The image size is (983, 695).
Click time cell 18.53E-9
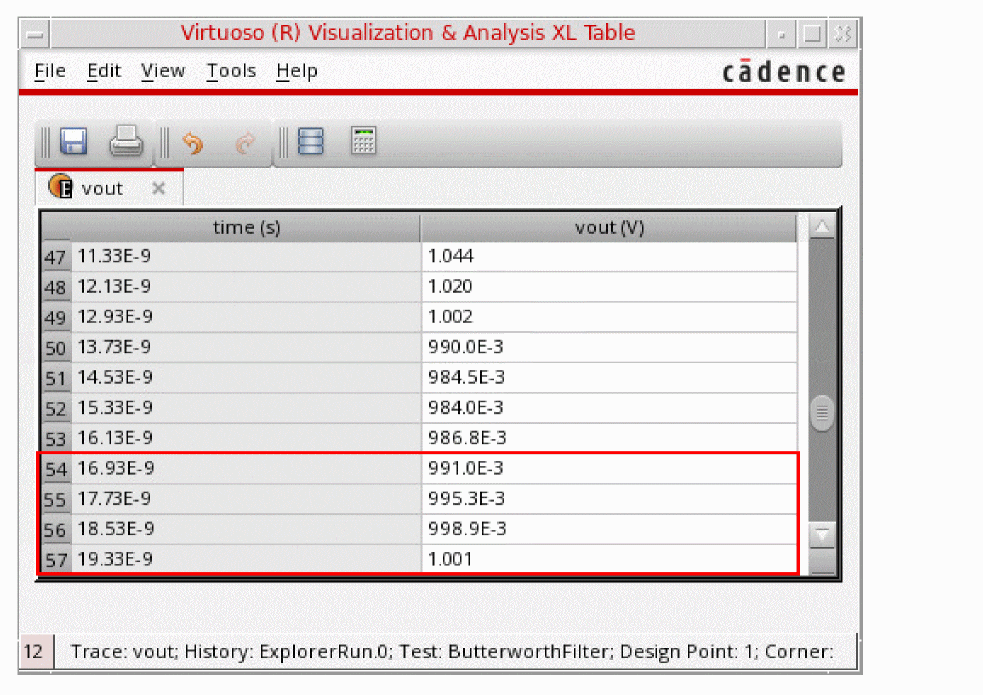[246, 529]
